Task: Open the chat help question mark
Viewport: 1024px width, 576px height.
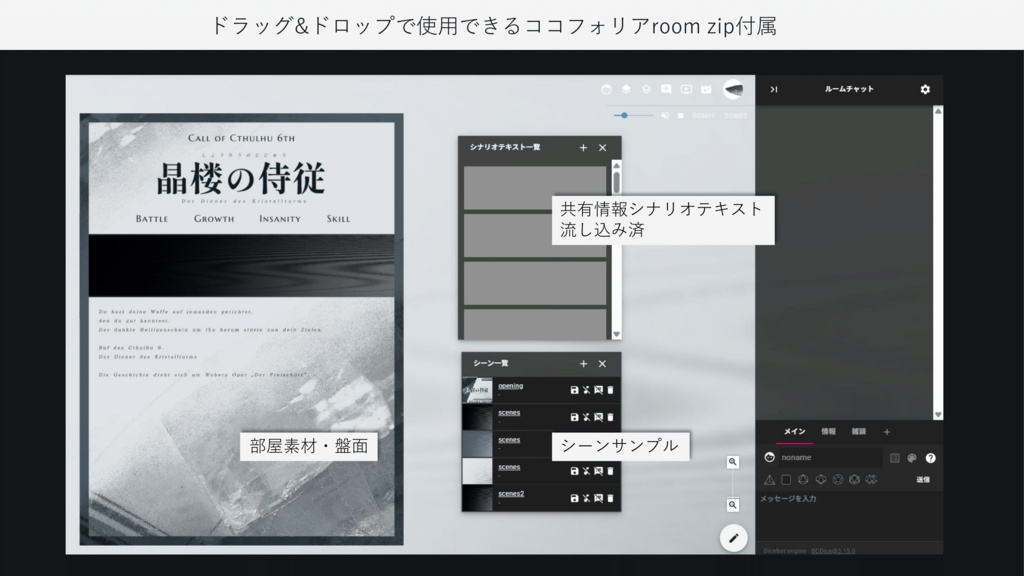Action: [931, 458]
